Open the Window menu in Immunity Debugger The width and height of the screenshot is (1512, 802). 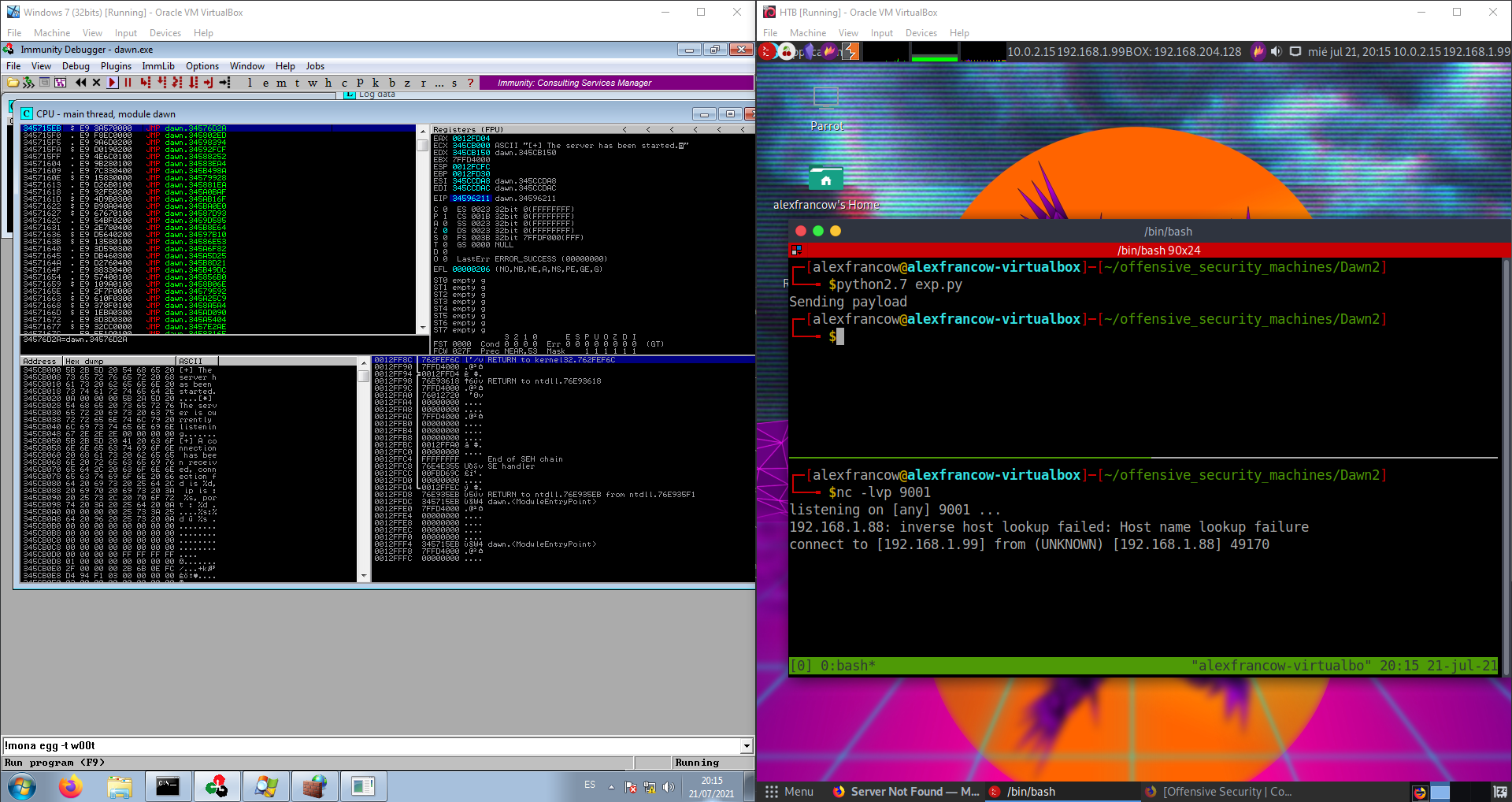[247, 66]
